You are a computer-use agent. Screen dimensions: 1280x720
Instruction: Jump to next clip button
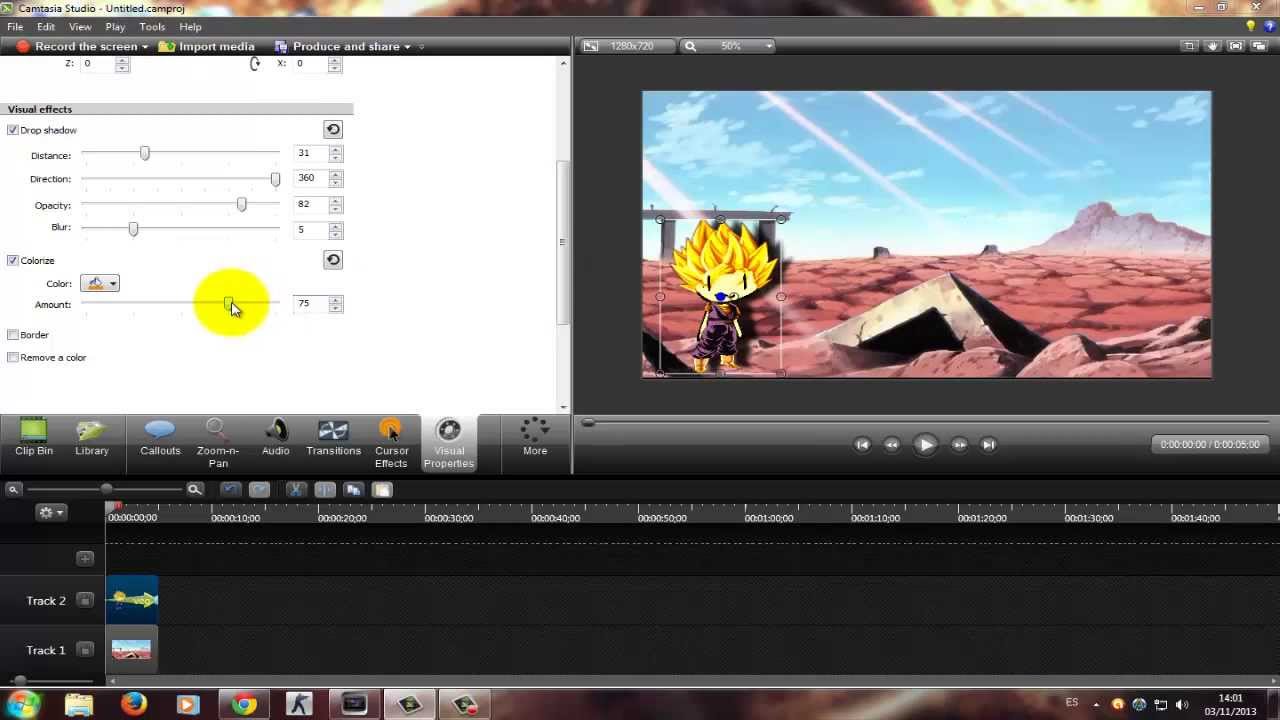click(988, 445)
